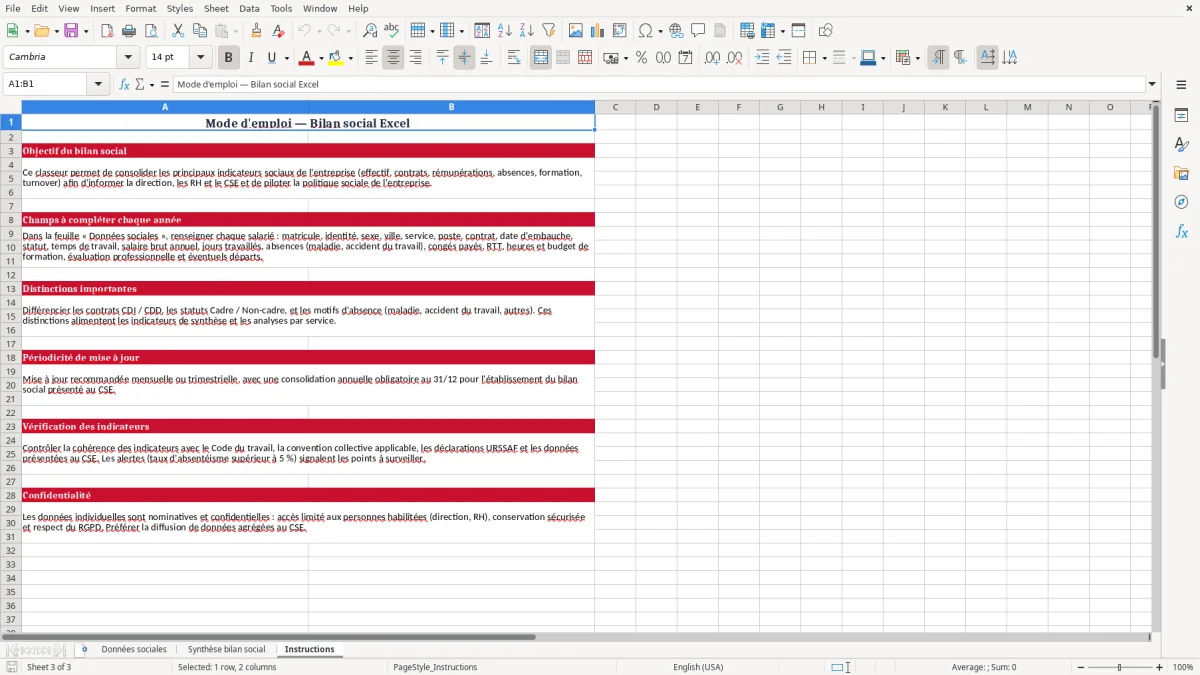
Task: Insert a pivot table
Action: pyautogui.click(x=620, y=31)
